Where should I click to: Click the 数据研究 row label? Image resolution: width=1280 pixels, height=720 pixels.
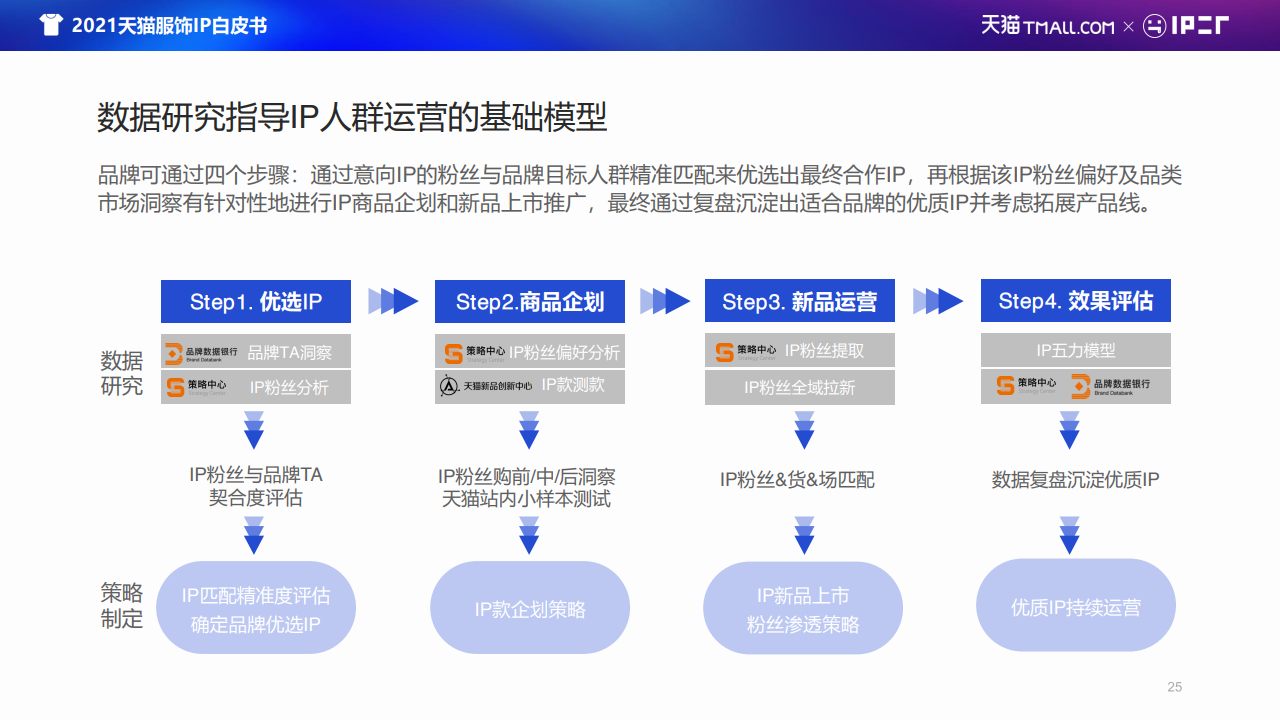coord(121,373)
